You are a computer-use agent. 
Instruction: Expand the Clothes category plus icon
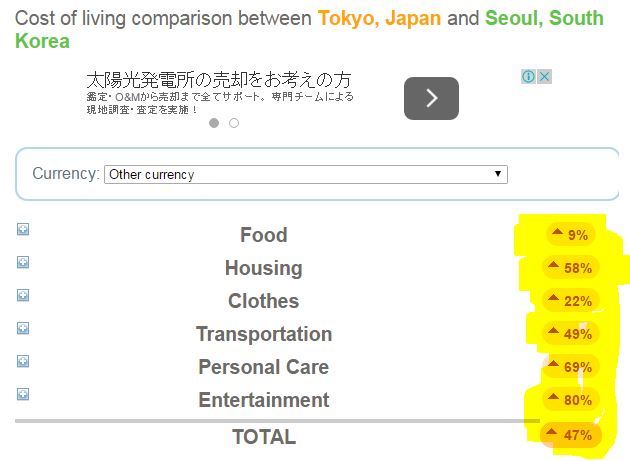pyautogui.click(x=23, y=295)
